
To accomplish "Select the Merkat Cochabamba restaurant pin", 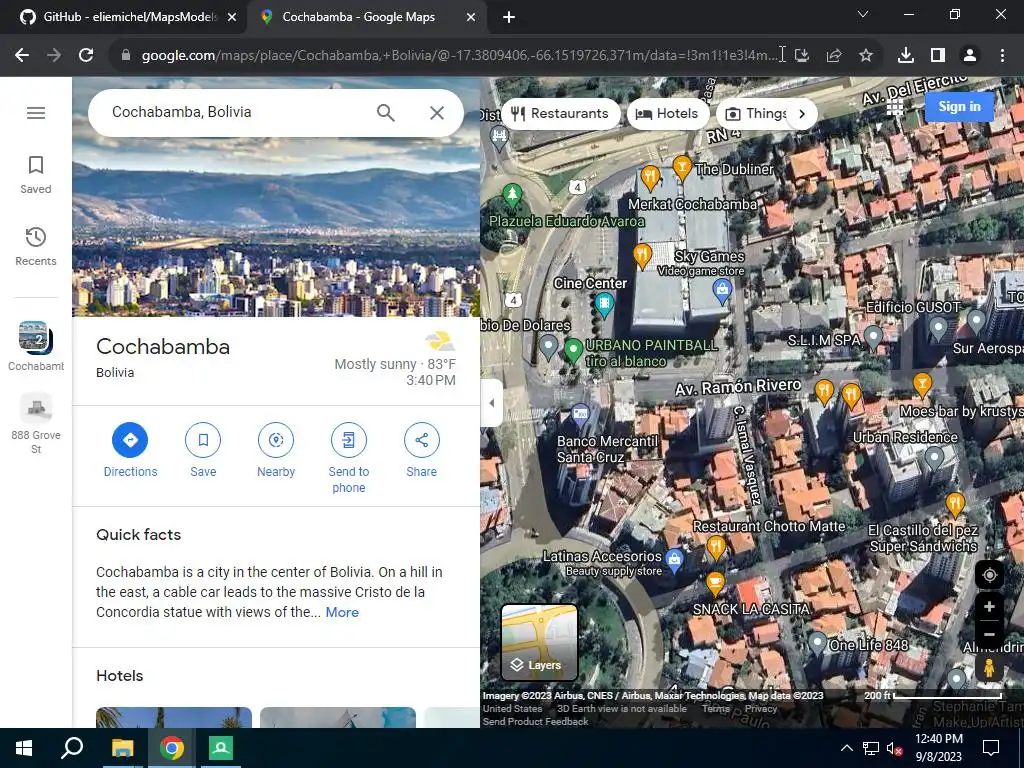I will coord(650,177).
